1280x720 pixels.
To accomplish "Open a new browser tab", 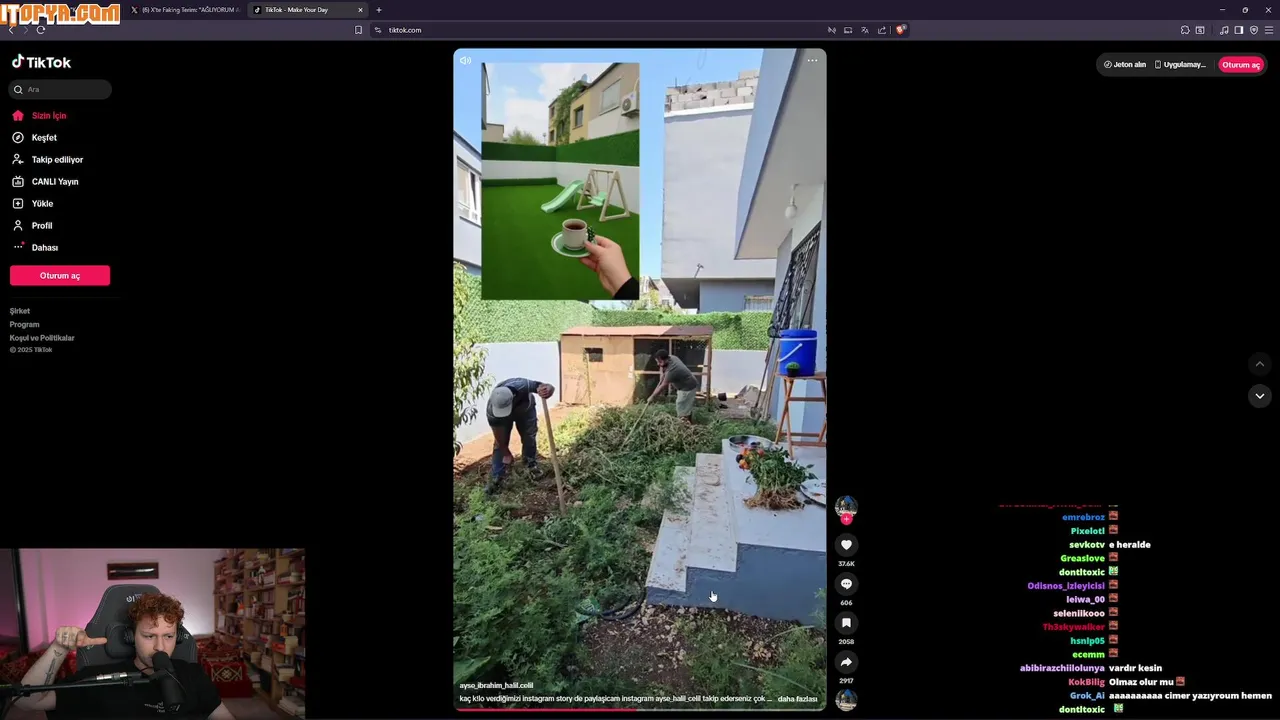I will pos(379,10).
